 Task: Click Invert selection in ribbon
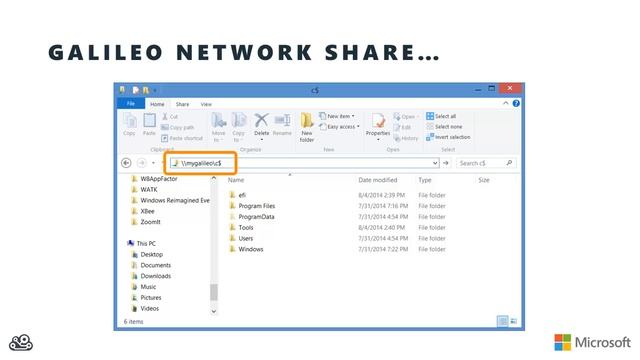(448, 138)
